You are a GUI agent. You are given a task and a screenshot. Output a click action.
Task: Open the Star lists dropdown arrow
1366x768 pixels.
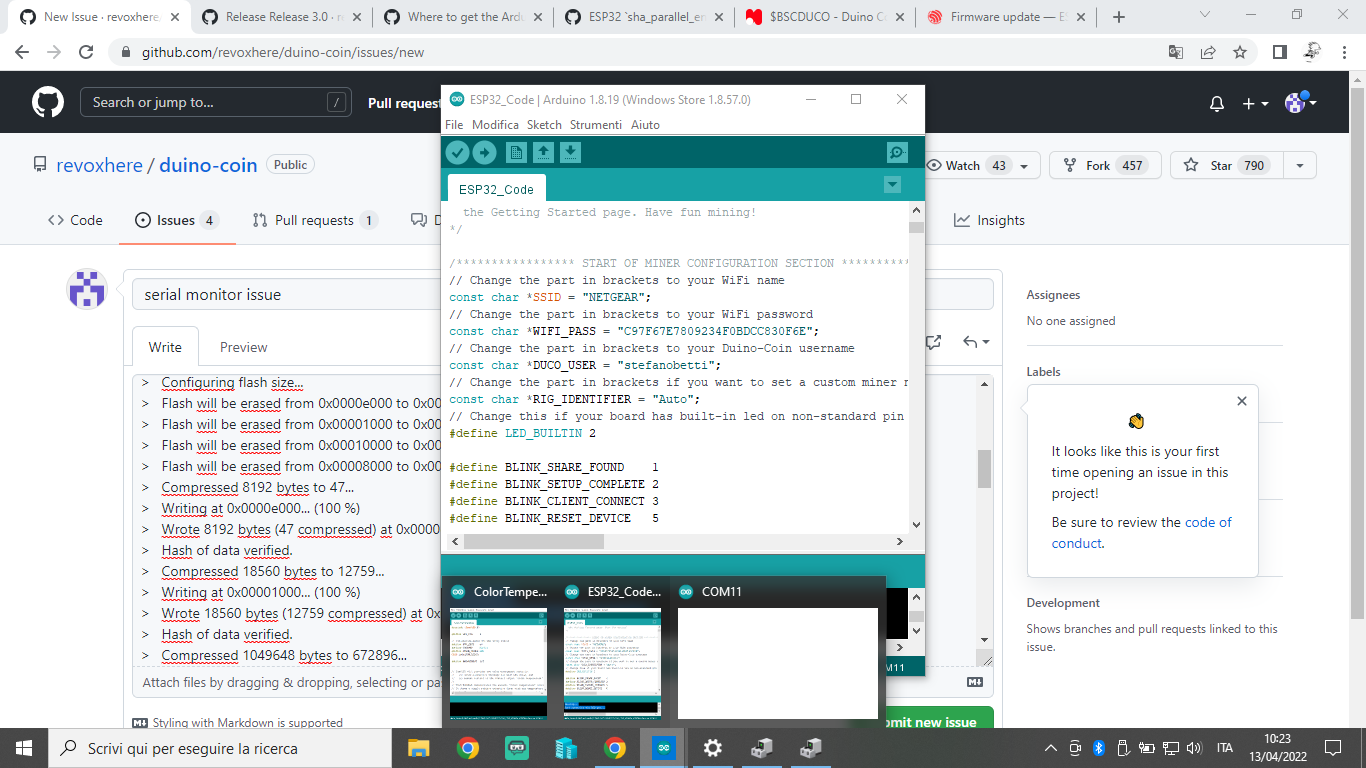[1300, 166]
